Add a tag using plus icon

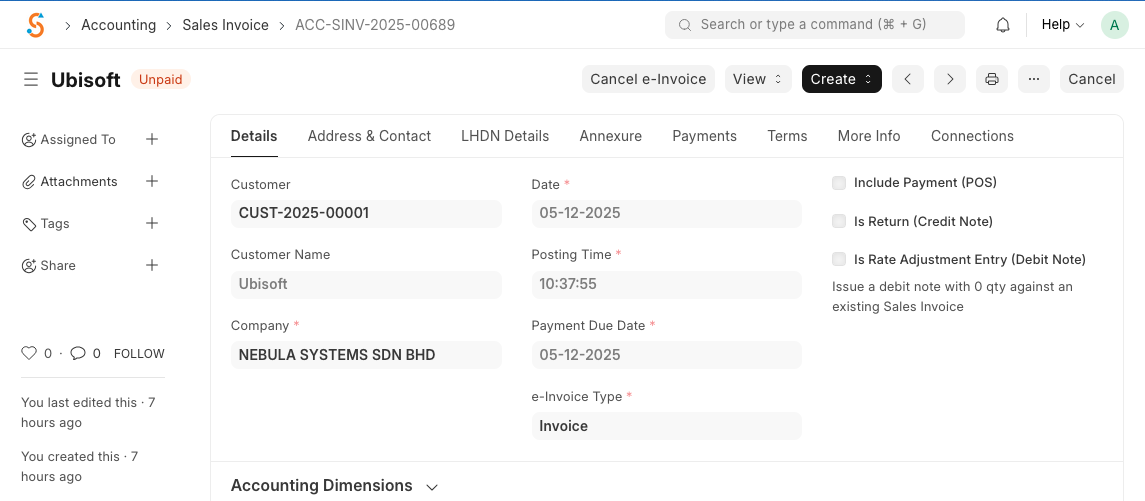(x=152, y=224)
